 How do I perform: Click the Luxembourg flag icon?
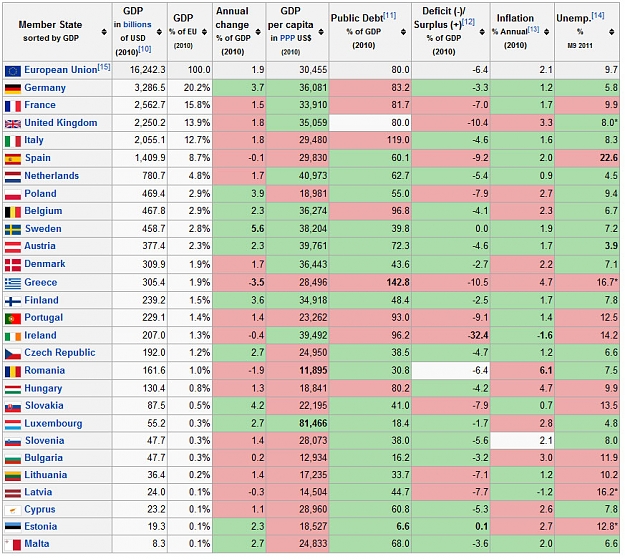(x=13, y=424)
